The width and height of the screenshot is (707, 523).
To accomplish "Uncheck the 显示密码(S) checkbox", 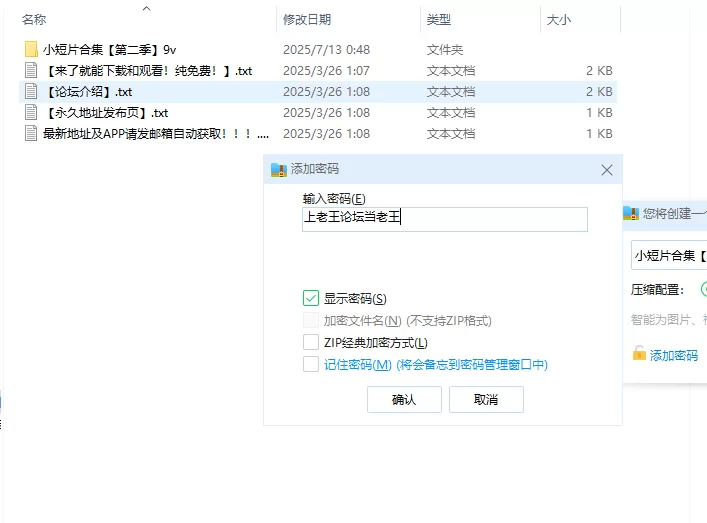I will pos(311,298).
